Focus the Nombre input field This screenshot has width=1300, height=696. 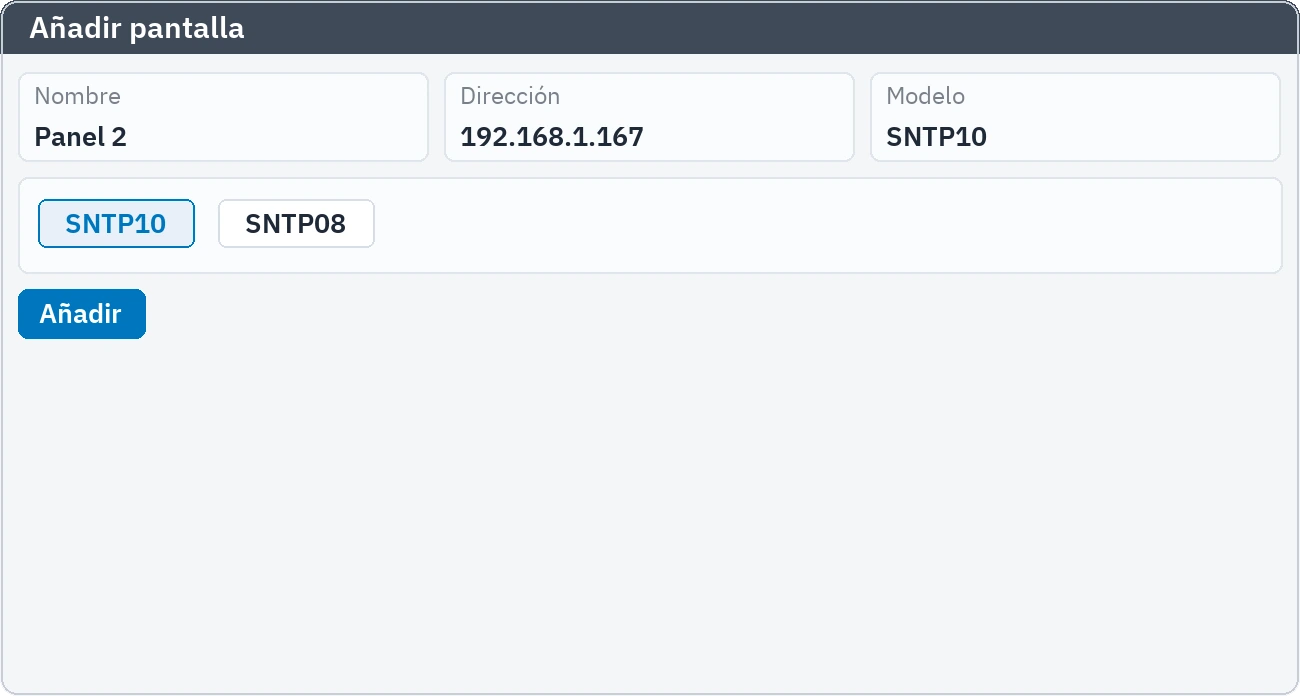(x=223, y=117)
